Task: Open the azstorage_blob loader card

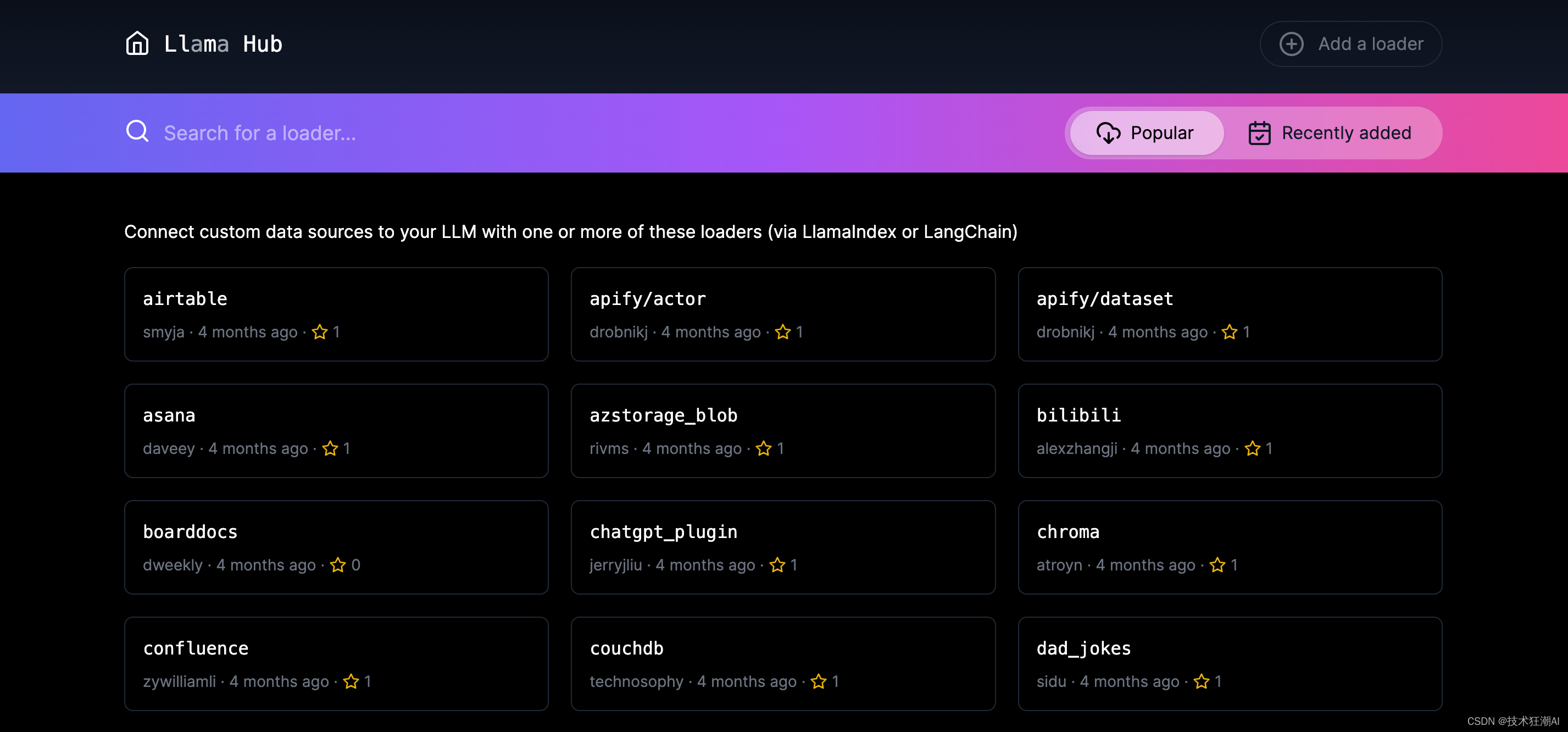Action: pyautogui.click(x=783, y=430)
